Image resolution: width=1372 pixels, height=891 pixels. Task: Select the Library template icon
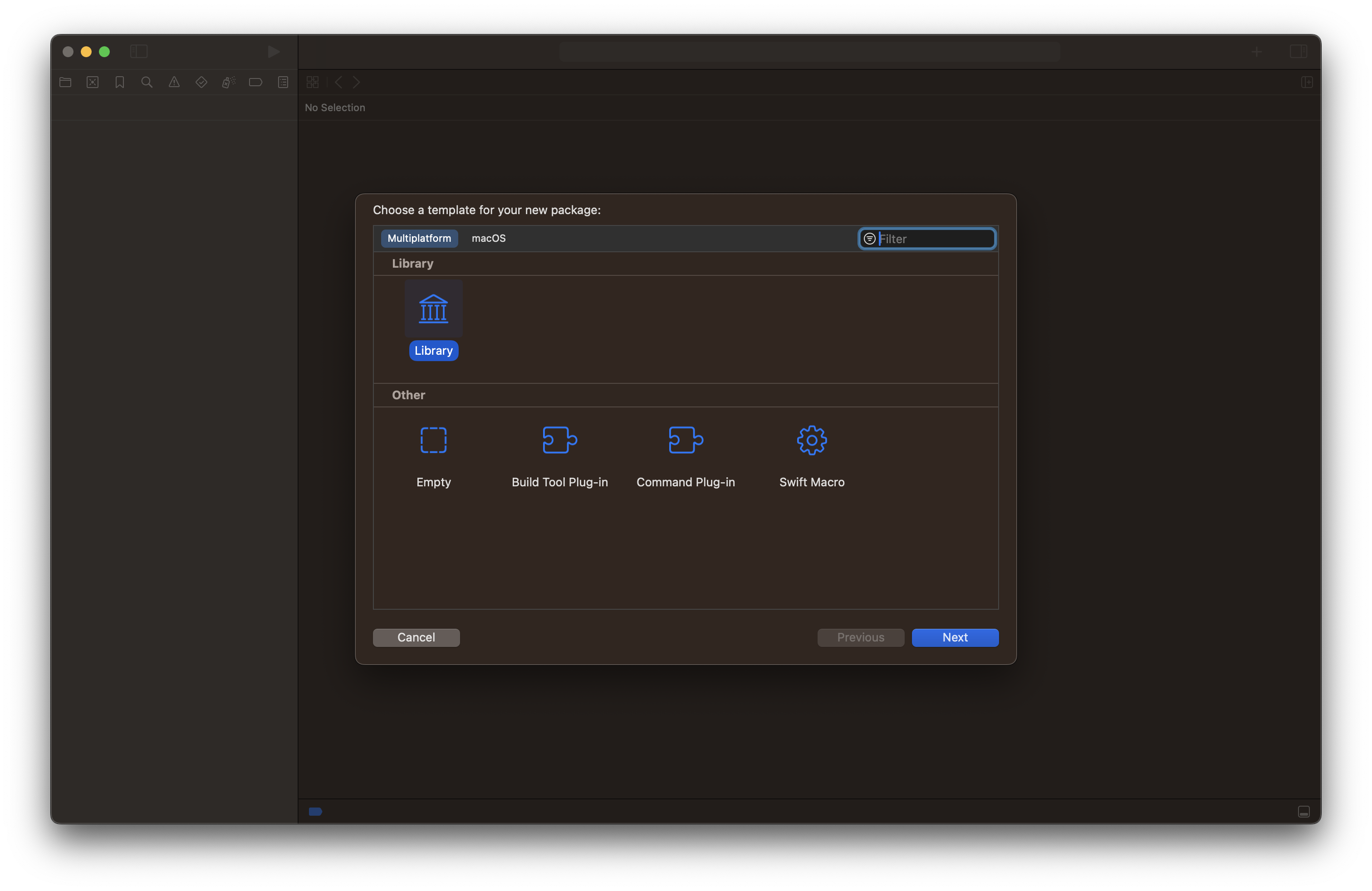tap(433, 309)
